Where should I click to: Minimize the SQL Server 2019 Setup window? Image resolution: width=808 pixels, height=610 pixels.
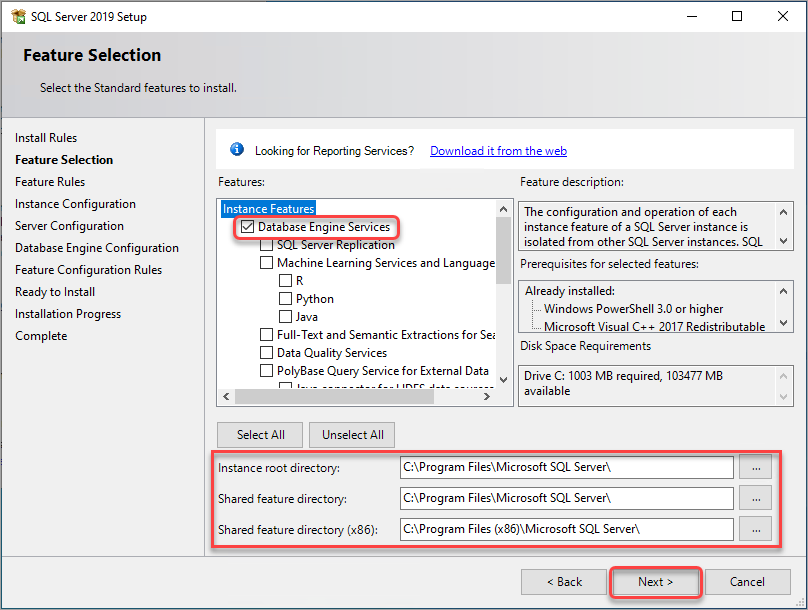pos(692,16)
